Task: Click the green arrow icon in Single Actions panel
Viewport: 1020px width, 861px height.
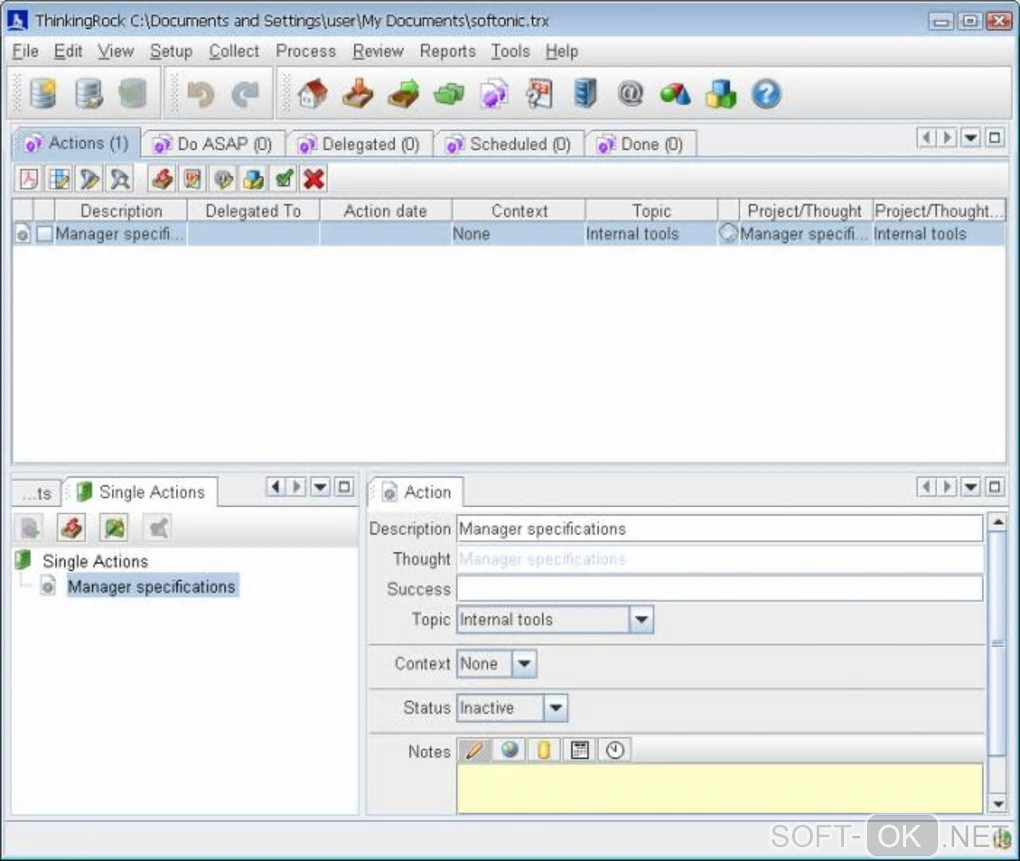Action: pyautogui.click(x=114, y=527)
